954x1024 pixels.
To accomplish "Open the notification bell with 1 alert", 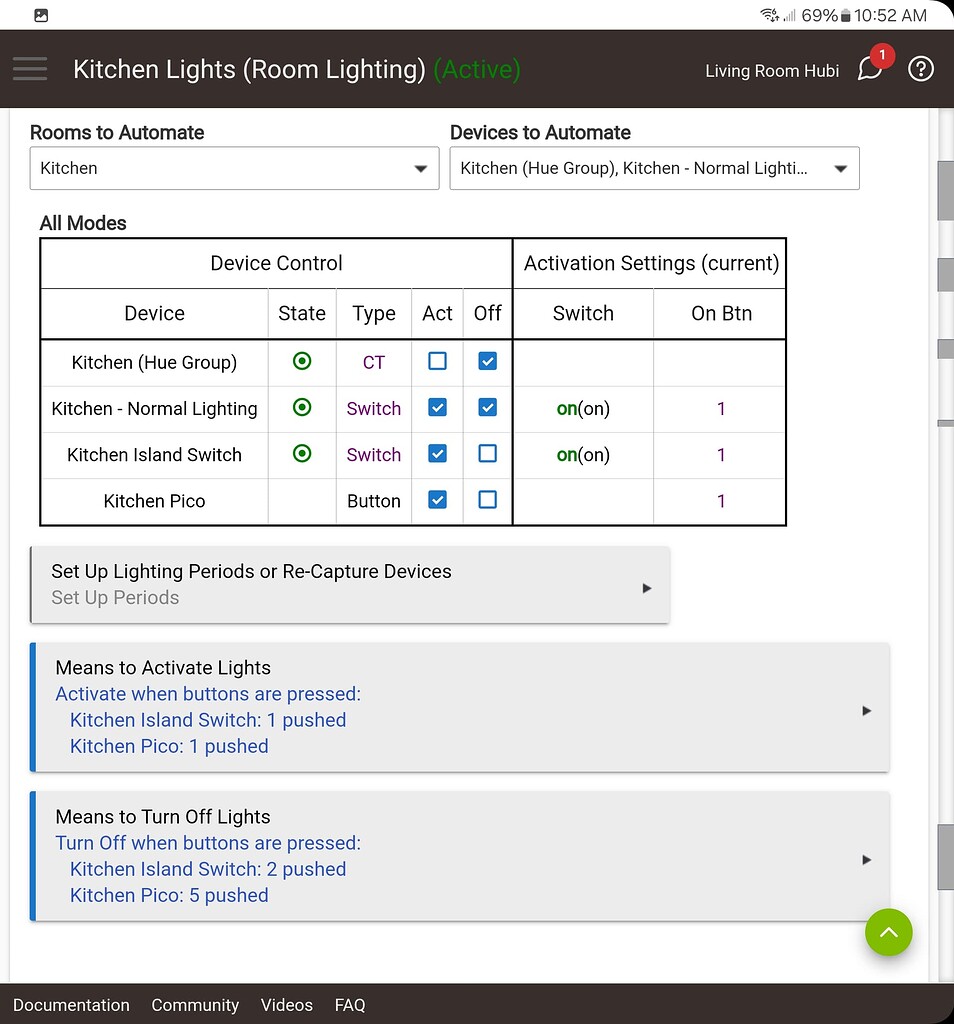I will (x=869, y=69).
